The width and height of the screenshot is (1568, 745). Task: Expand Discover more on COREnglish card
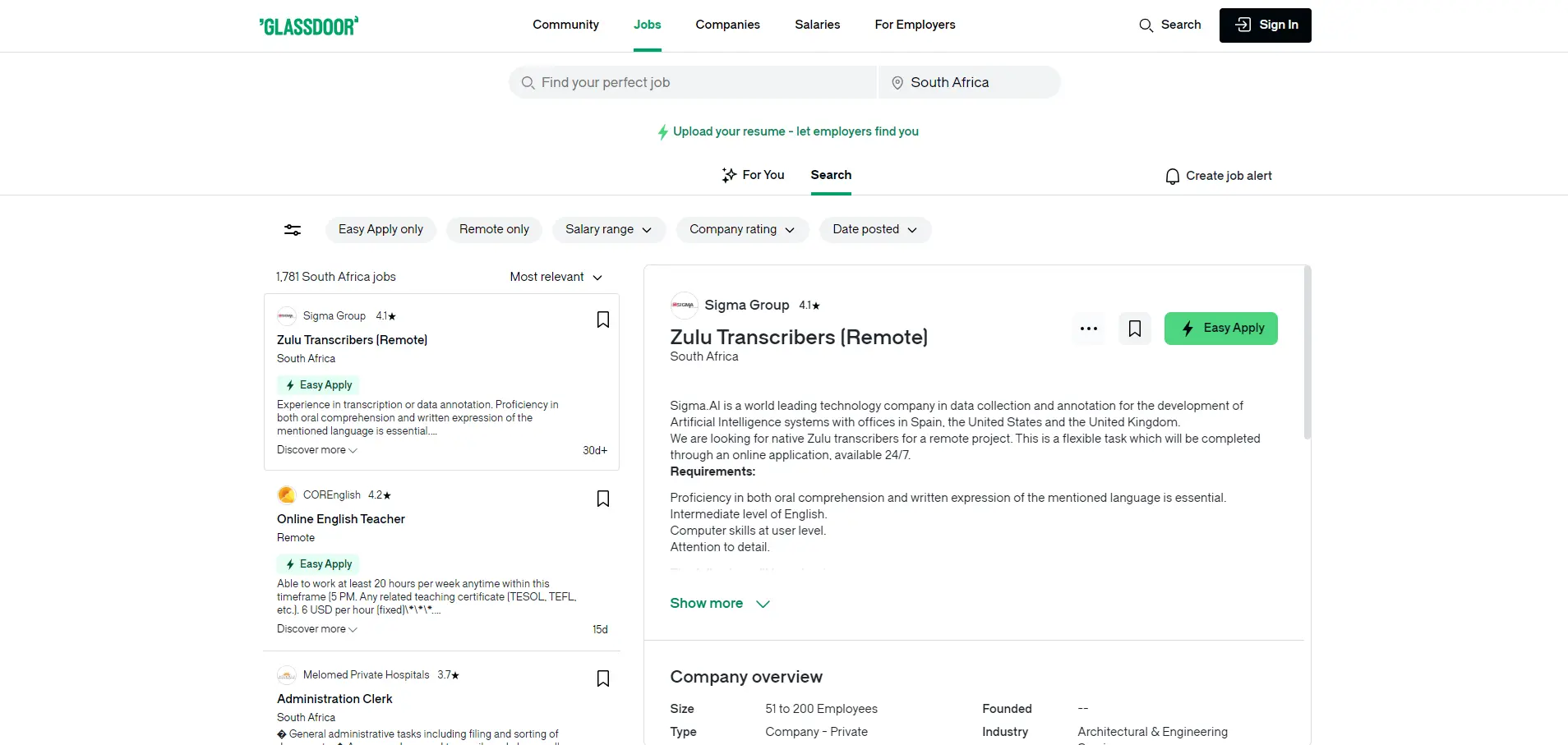pos(317,629)
